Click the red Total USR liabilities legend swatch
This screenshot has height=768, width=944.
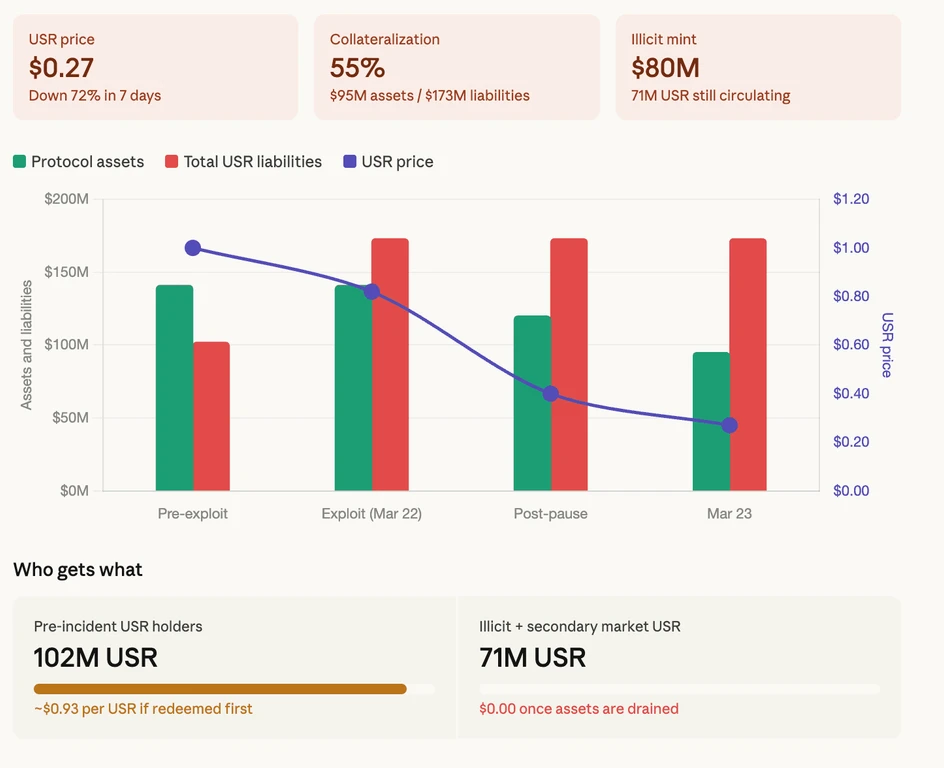point(172,161)
